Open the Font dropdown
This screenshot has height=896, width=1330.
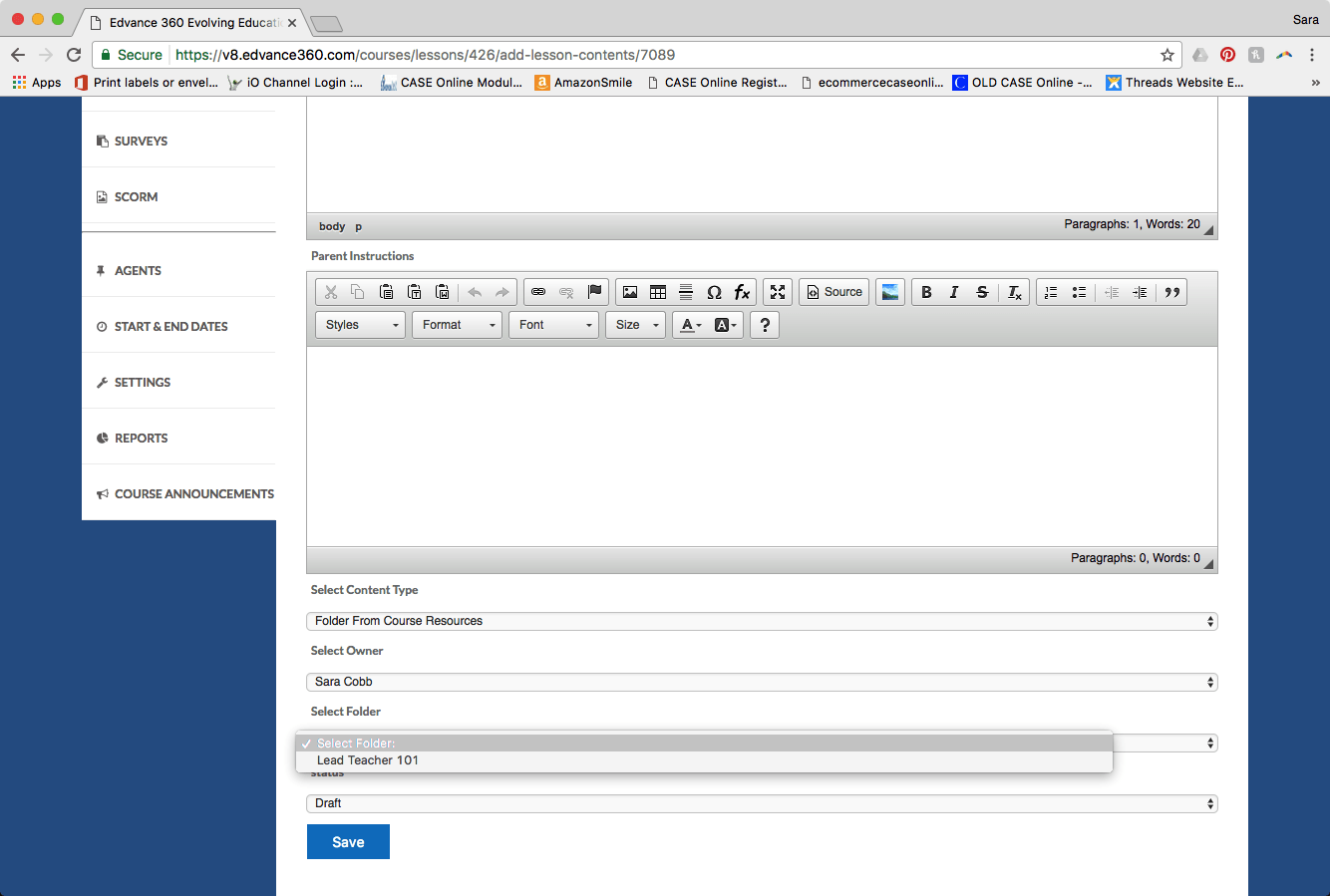[x=553, y=325]
